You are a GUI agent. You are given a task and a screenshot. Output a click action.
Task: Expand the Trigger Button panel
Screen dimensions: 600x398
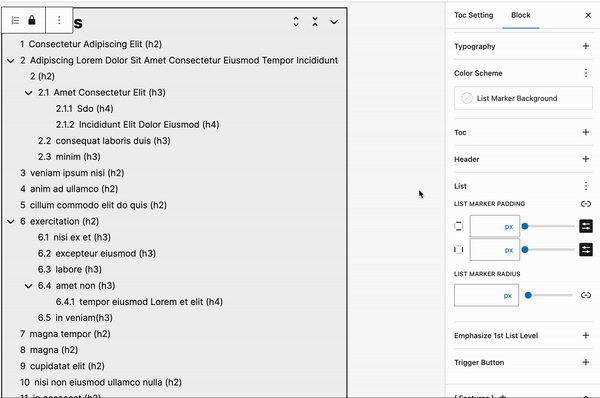(585, 362)
